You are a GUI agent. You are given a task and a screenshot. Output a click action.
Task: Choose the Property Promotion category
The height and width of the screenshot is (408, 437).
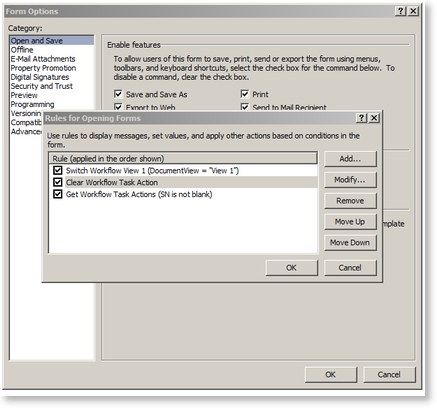tap(43, 68)
